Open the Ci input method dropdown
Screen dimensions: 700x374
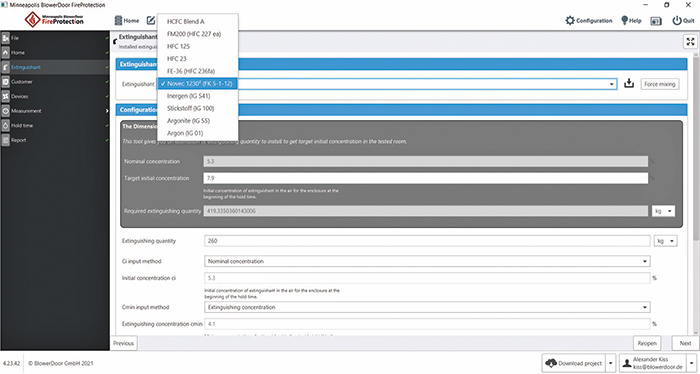tap(427, 261)
